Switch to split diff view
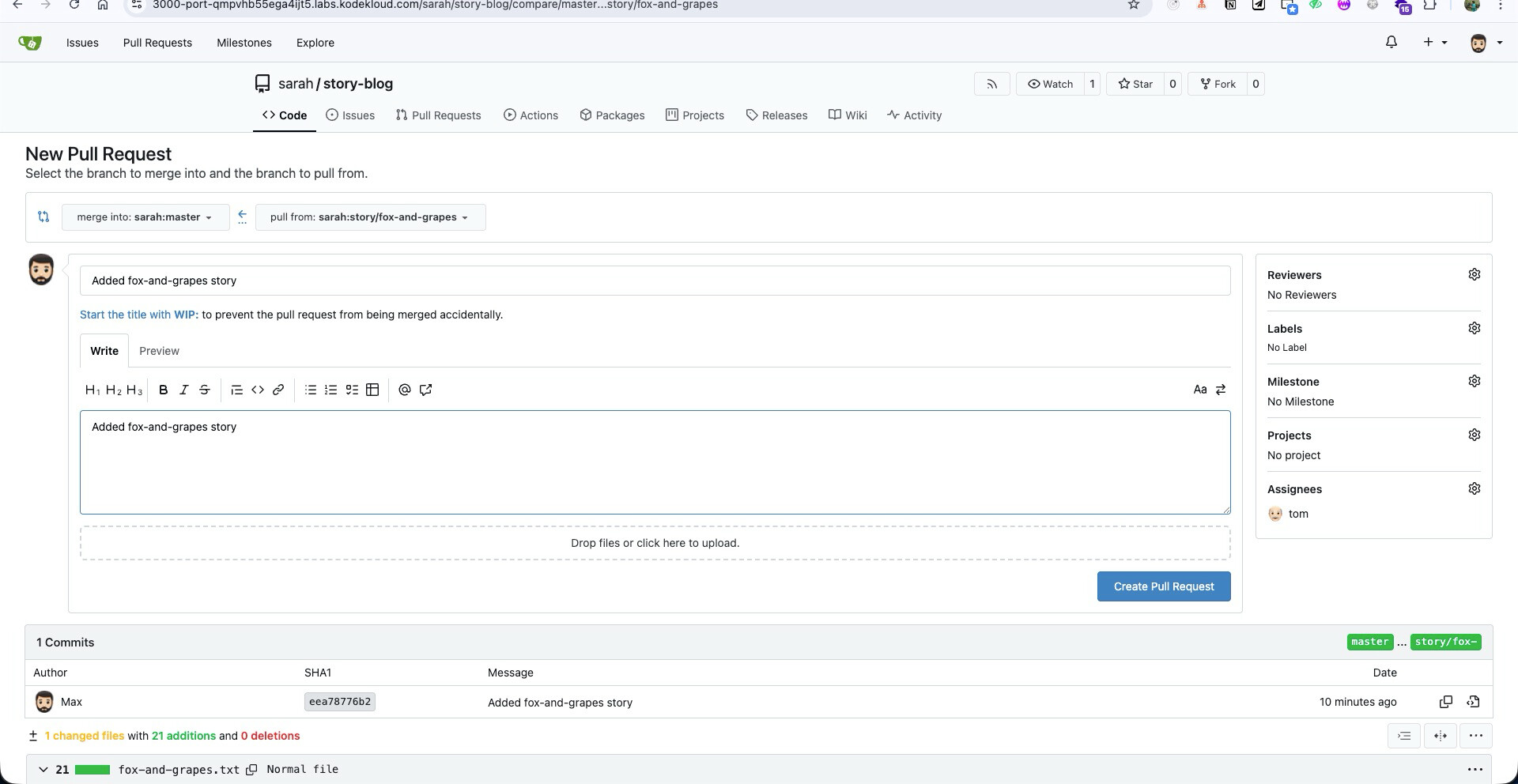The width and height of the screenshot is (1518, 784). click(1441, 736)
